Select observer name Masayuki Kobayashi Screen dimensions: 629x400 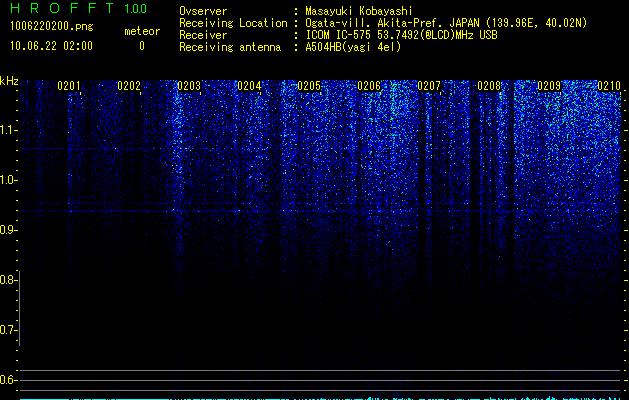[x=359, y=11]
